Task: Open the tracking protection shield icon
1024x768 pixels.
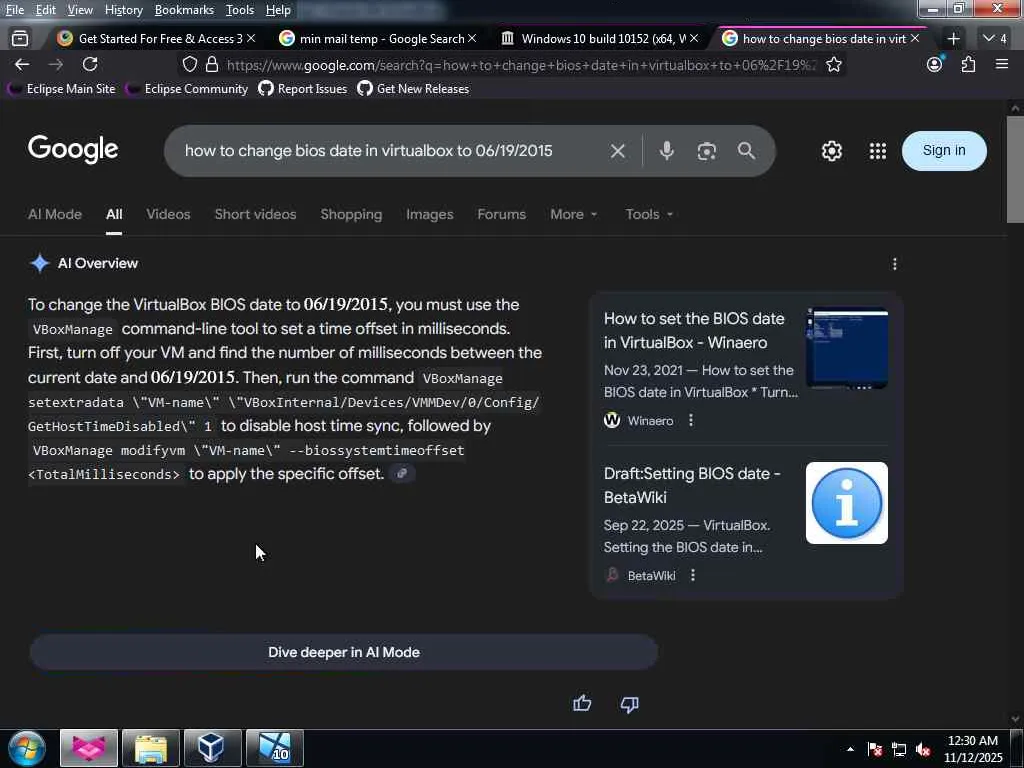Action: pos(189,64)
